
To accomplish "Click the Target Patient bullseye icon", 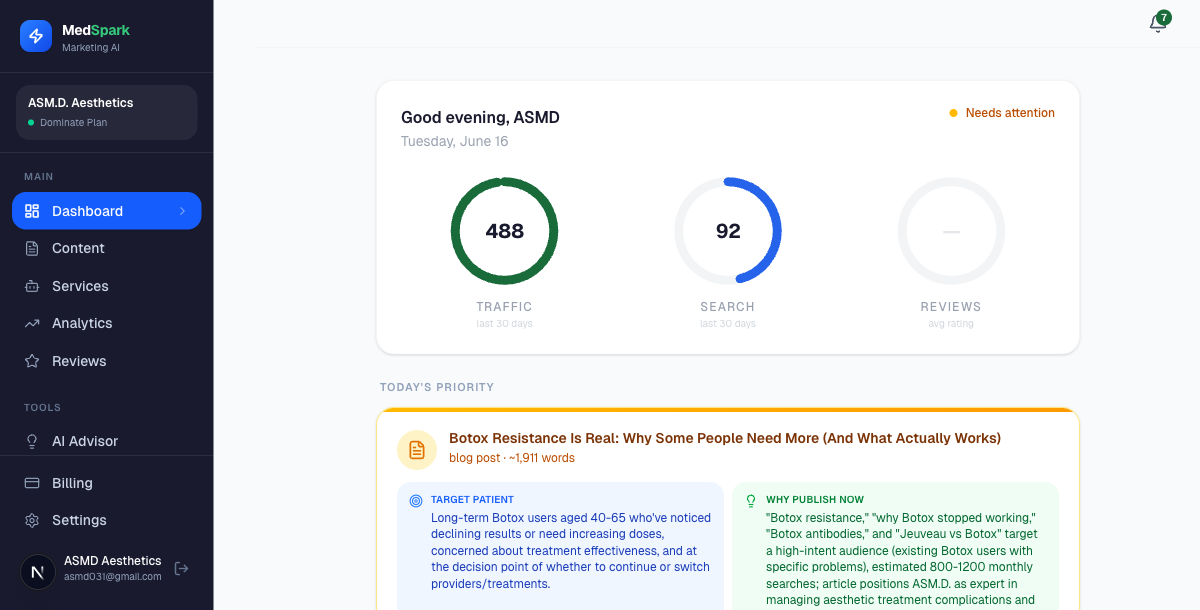I will (416, 501).
